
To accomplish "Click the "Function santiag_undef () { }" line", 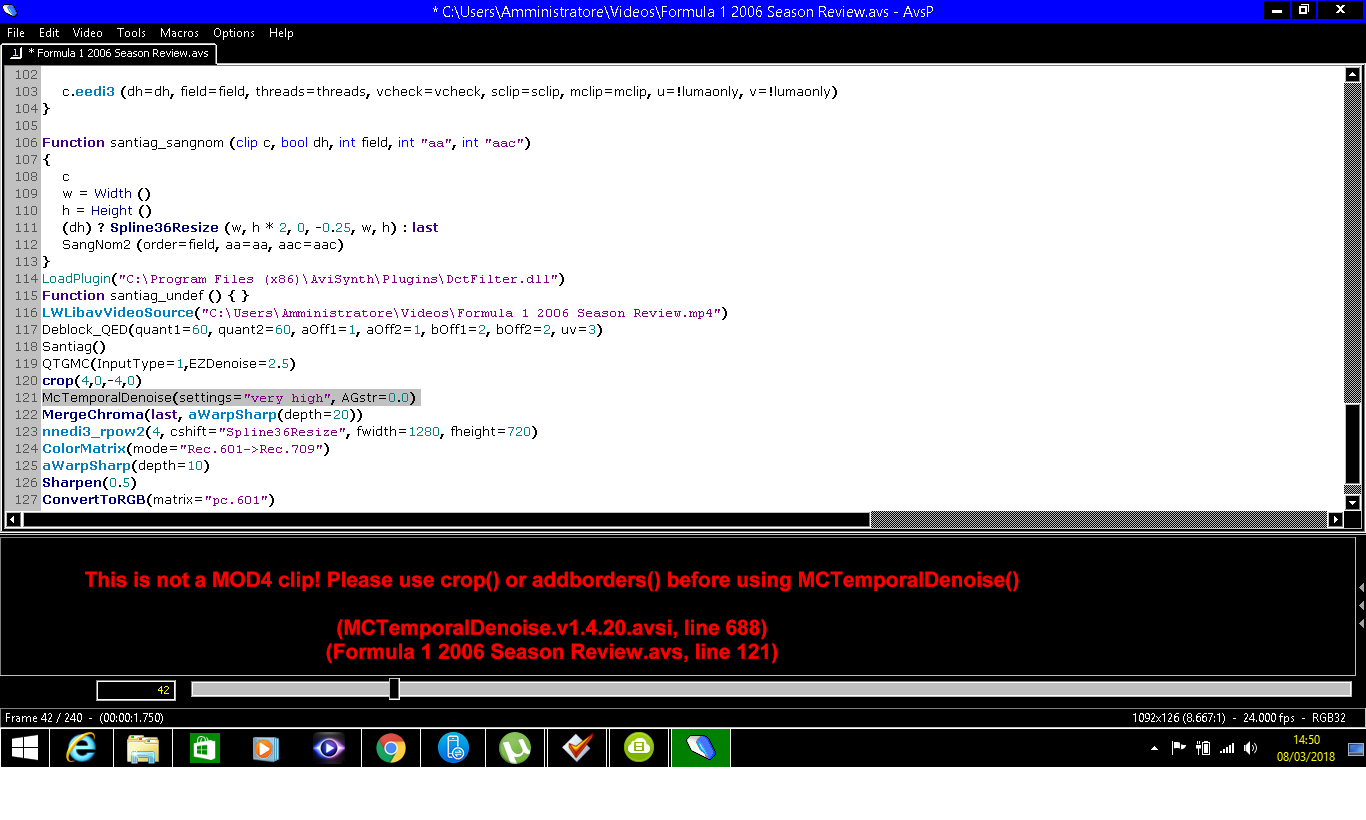I will pyautogui.click(x=146, y=296).
